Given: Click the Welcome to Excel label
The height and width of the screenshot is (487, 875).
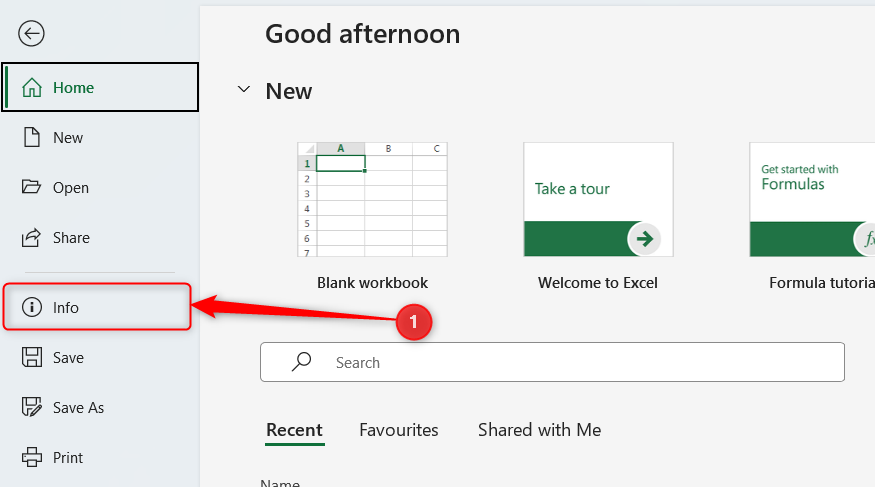Looking at the screenshot, I should (x=598, y=283).
